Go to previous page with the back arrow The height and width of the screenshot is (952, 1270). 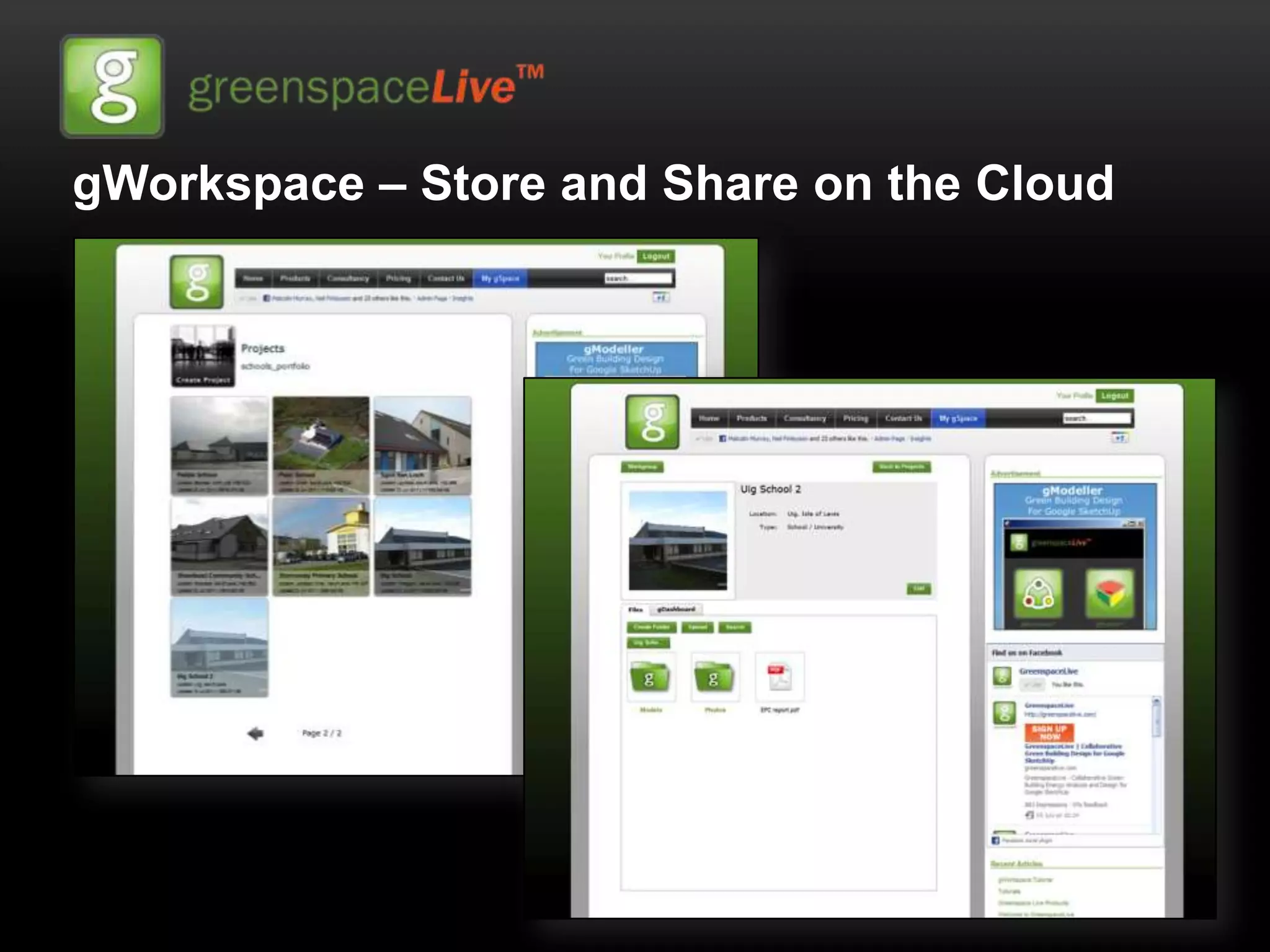pyautogui.click(x=255, y=733)
